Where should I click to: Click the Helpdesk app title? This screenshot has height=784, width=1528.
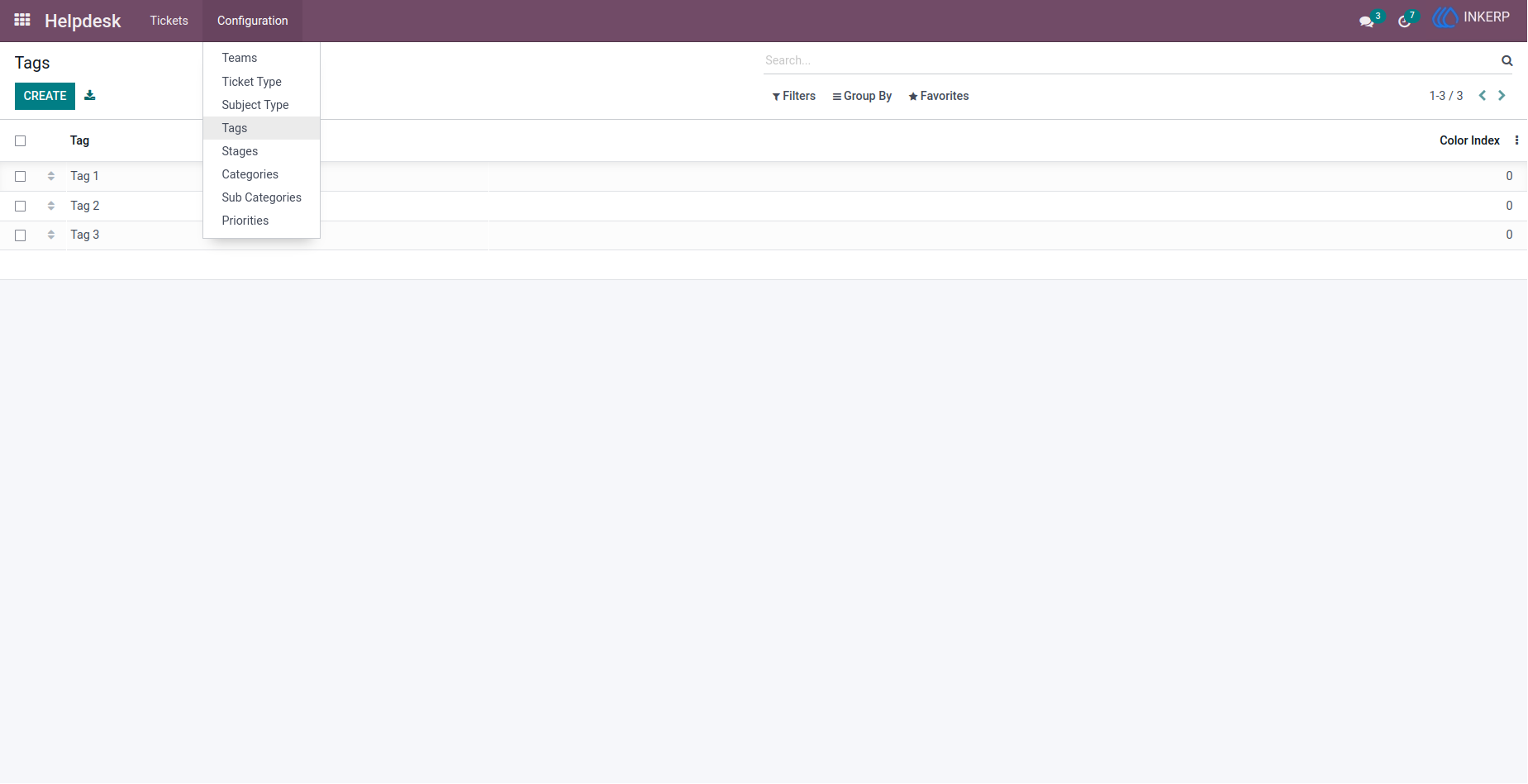pos(83,21)
